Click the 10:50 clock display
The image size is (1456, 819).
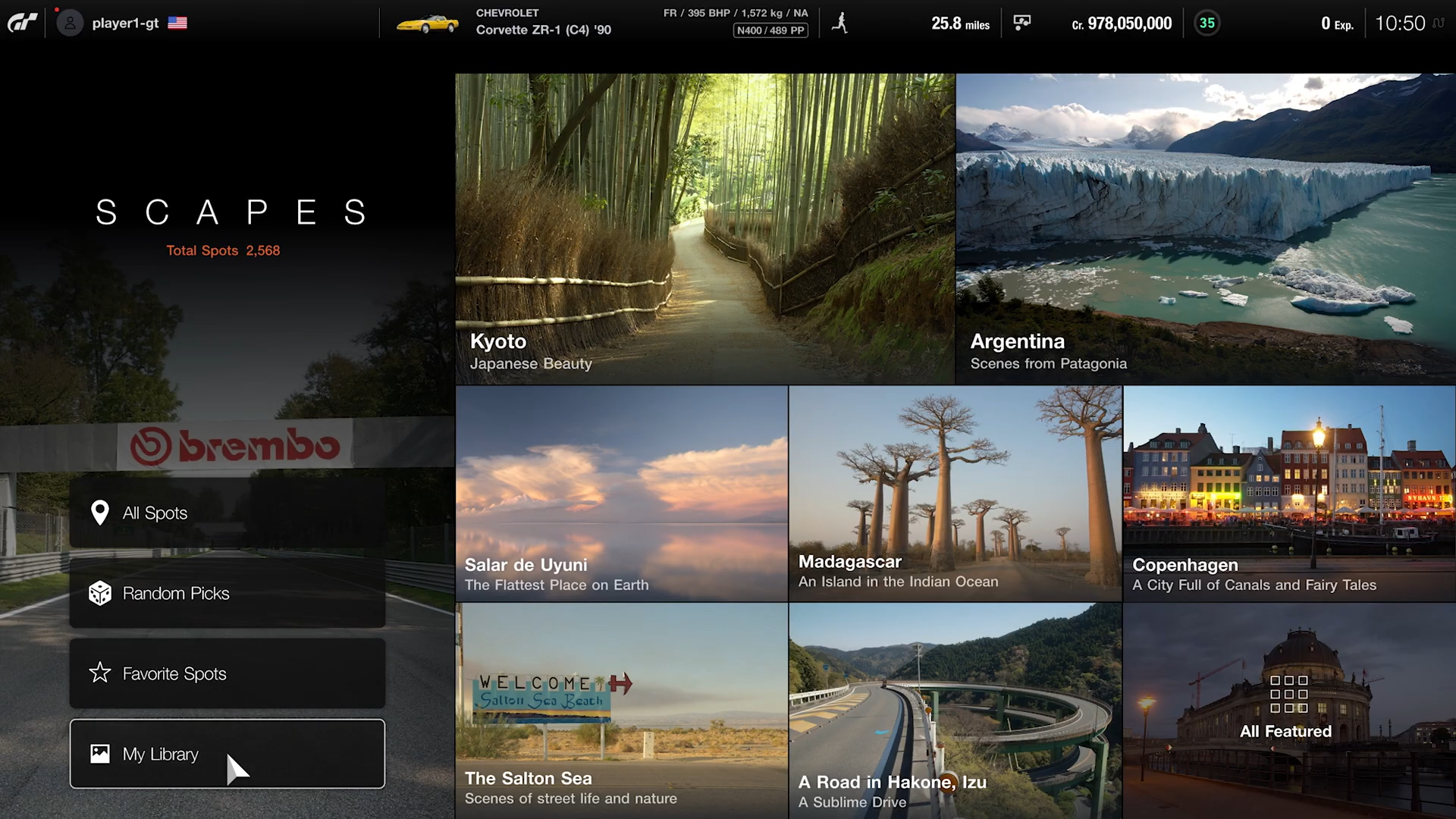click(x=1400, y=24)
